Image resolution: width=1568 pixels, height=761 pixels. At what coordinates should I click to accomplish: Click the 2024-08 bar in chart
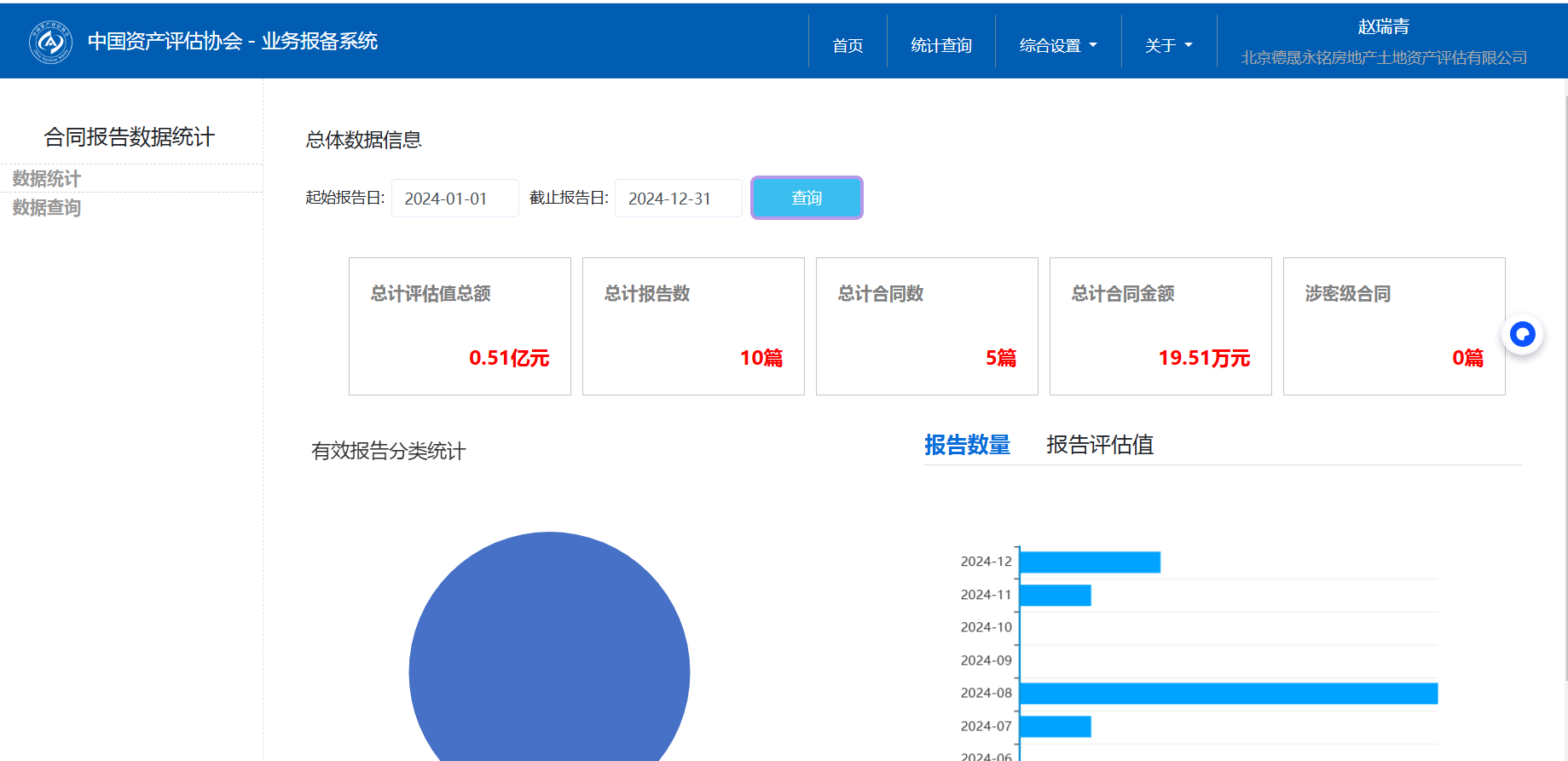coord(1228,694)
